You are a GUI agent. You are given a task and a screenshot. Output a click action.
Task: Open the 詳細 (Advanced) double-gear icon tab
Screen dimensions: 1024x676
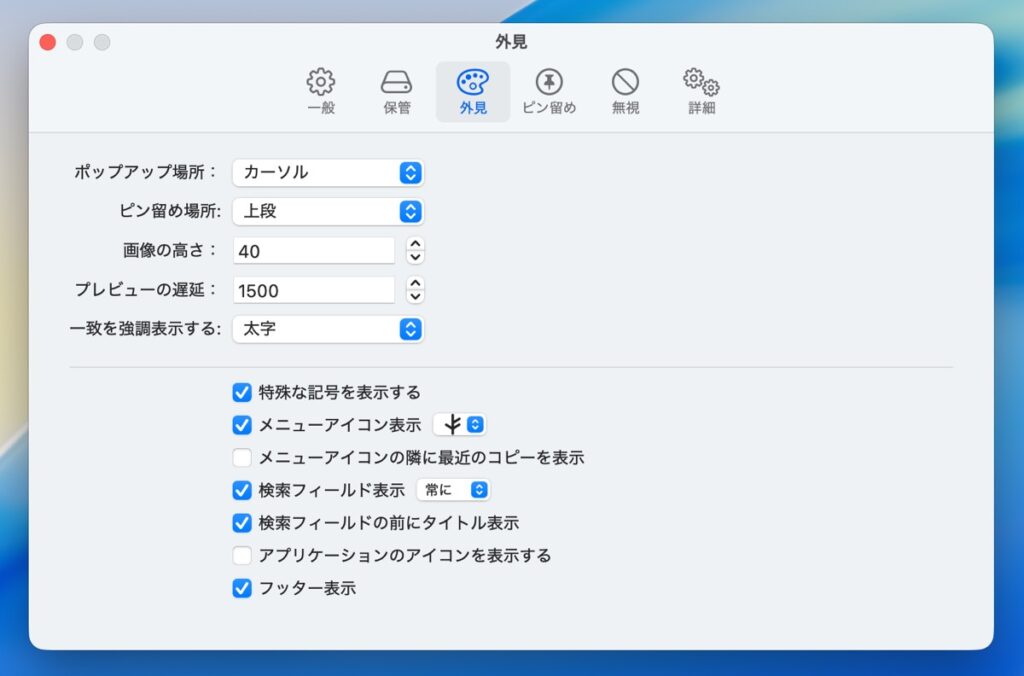tap(701, 91)
